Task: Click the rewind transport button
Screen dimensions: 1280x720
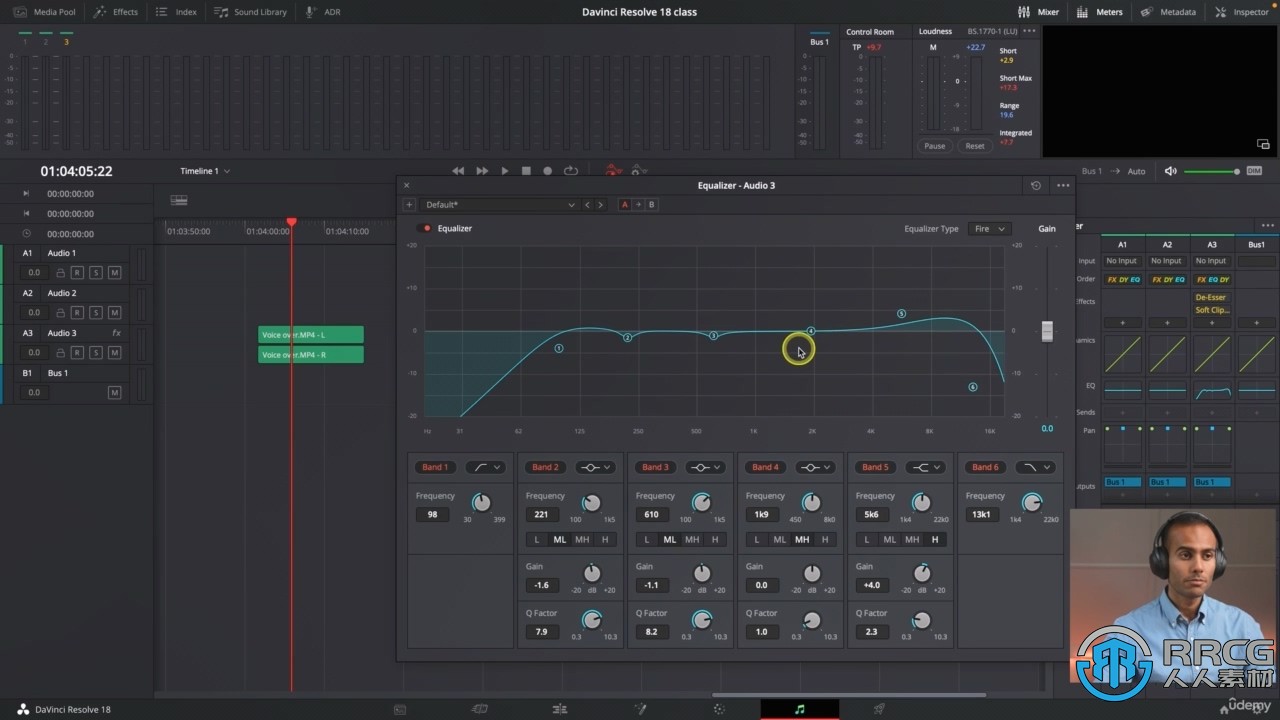Action: 458,171
